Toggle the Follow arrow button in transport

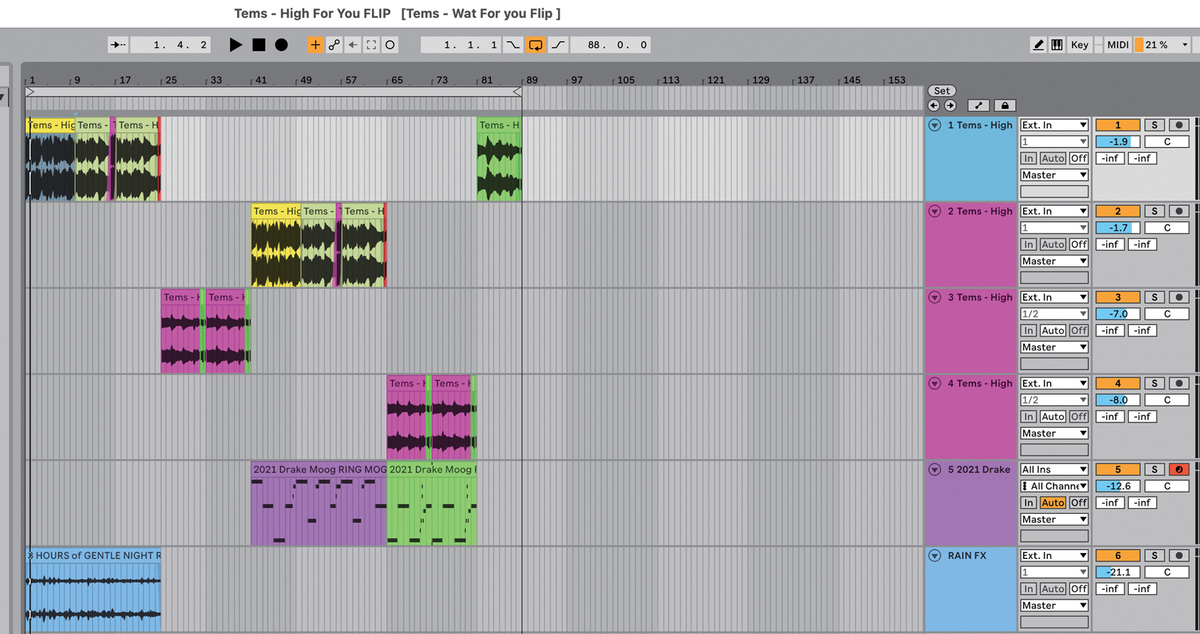pyautogui.click(x=118, y=45)
